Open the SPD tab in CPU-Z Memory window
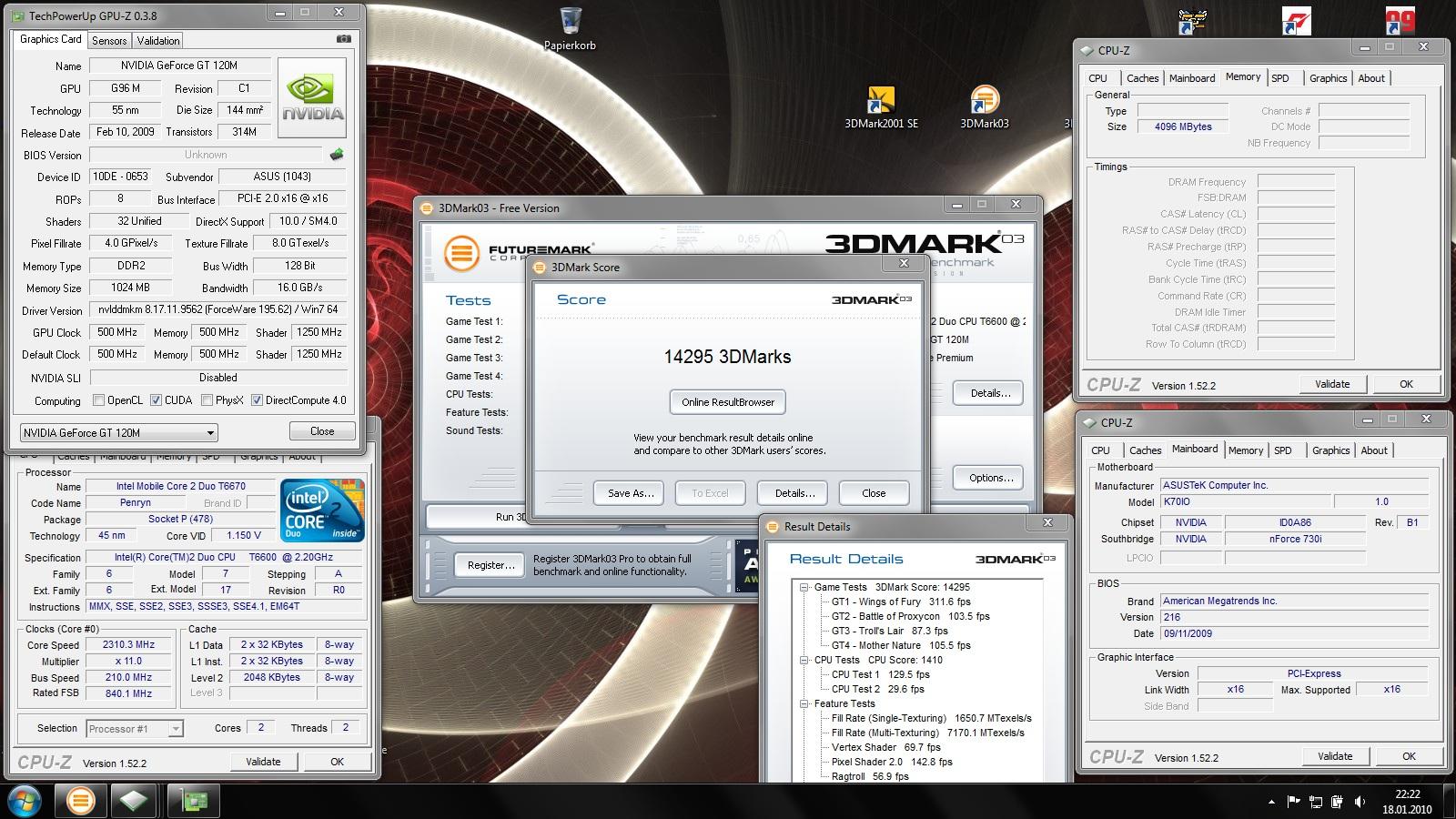The width and height of the screenshot is (1456, 819). click(1280, 78)
